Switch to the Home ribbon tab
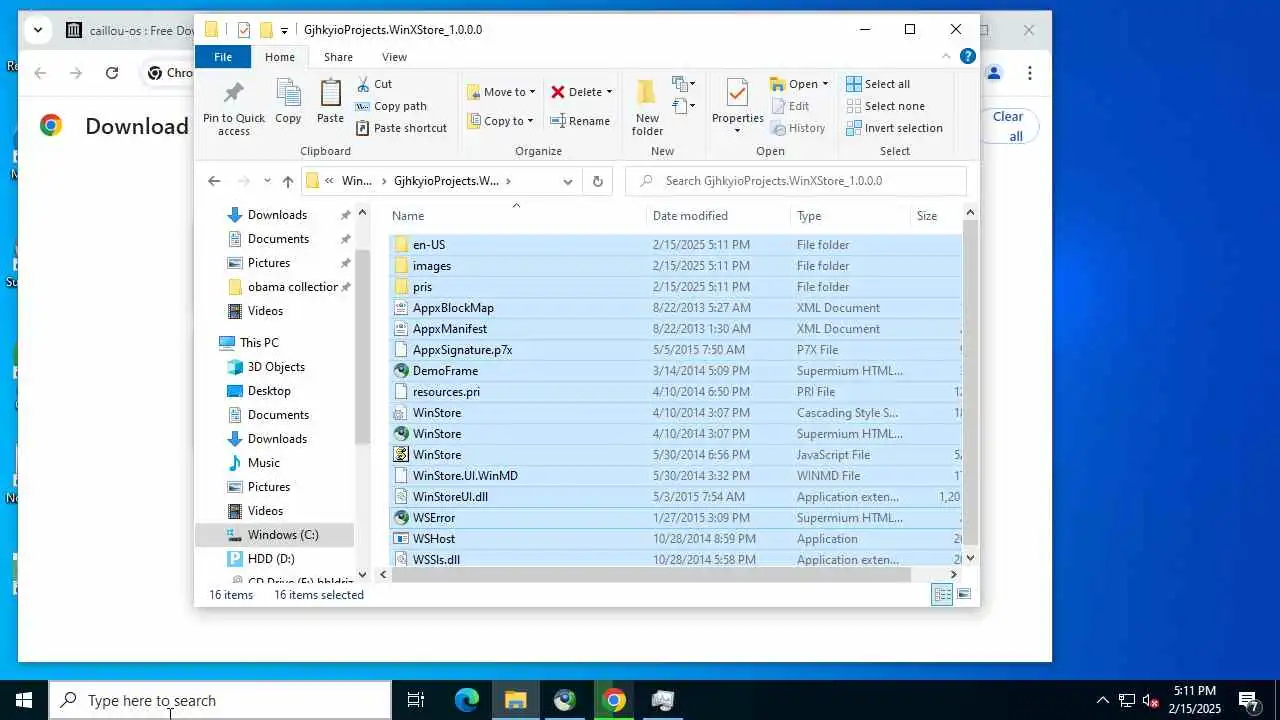Image resolution: width=1280 pixels, height=720 pixels. (x=280, y=57)
